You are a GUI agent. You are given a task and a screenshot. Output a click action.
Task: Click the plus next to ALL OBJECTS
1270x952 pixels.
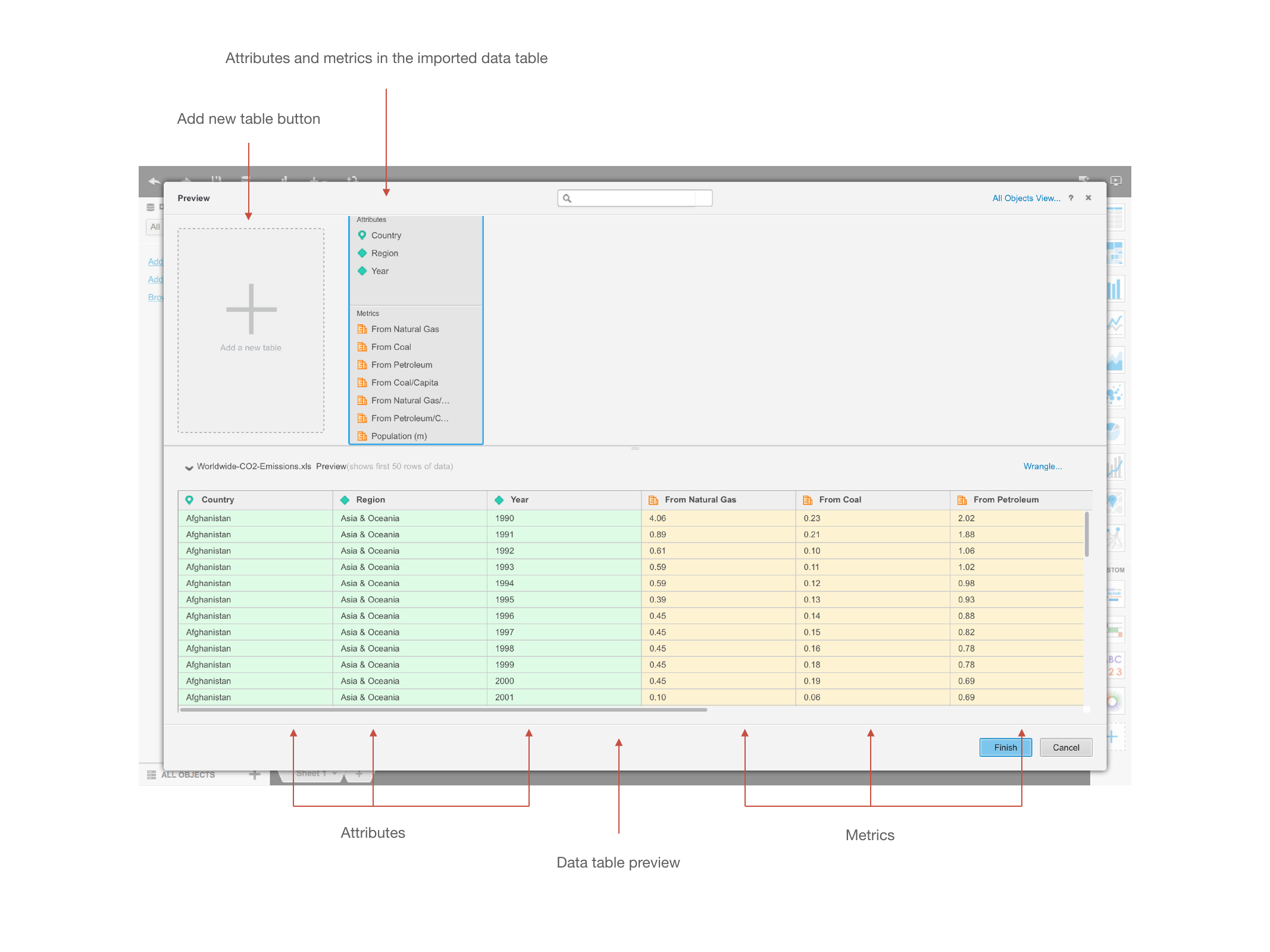[255, 775]
